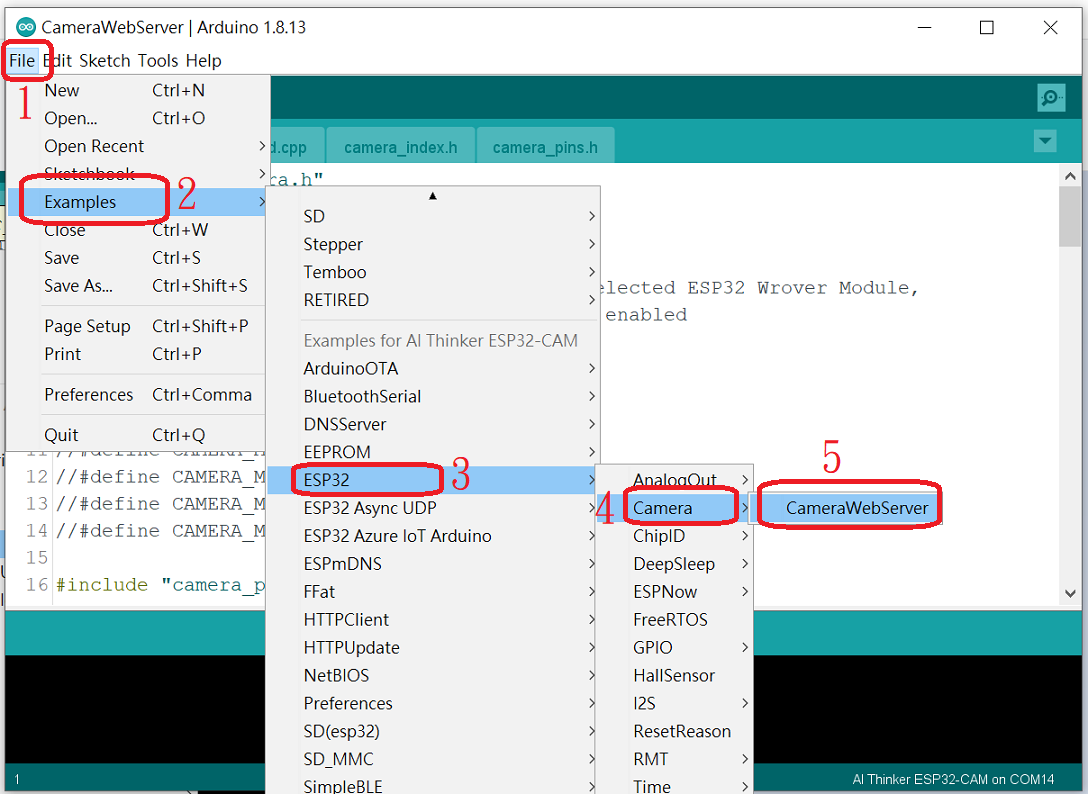Choose Save As... in the File menu

click(x=137, y=285)
